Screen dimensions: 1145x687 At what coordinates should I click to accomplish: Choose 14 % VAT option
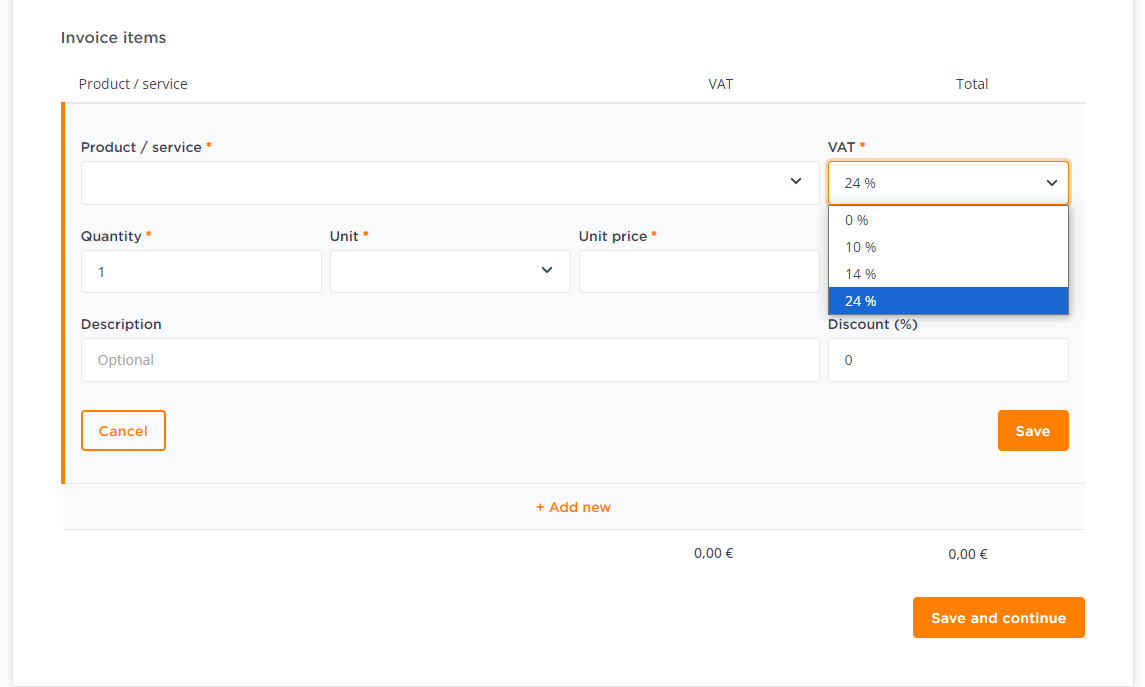[948, 274]
